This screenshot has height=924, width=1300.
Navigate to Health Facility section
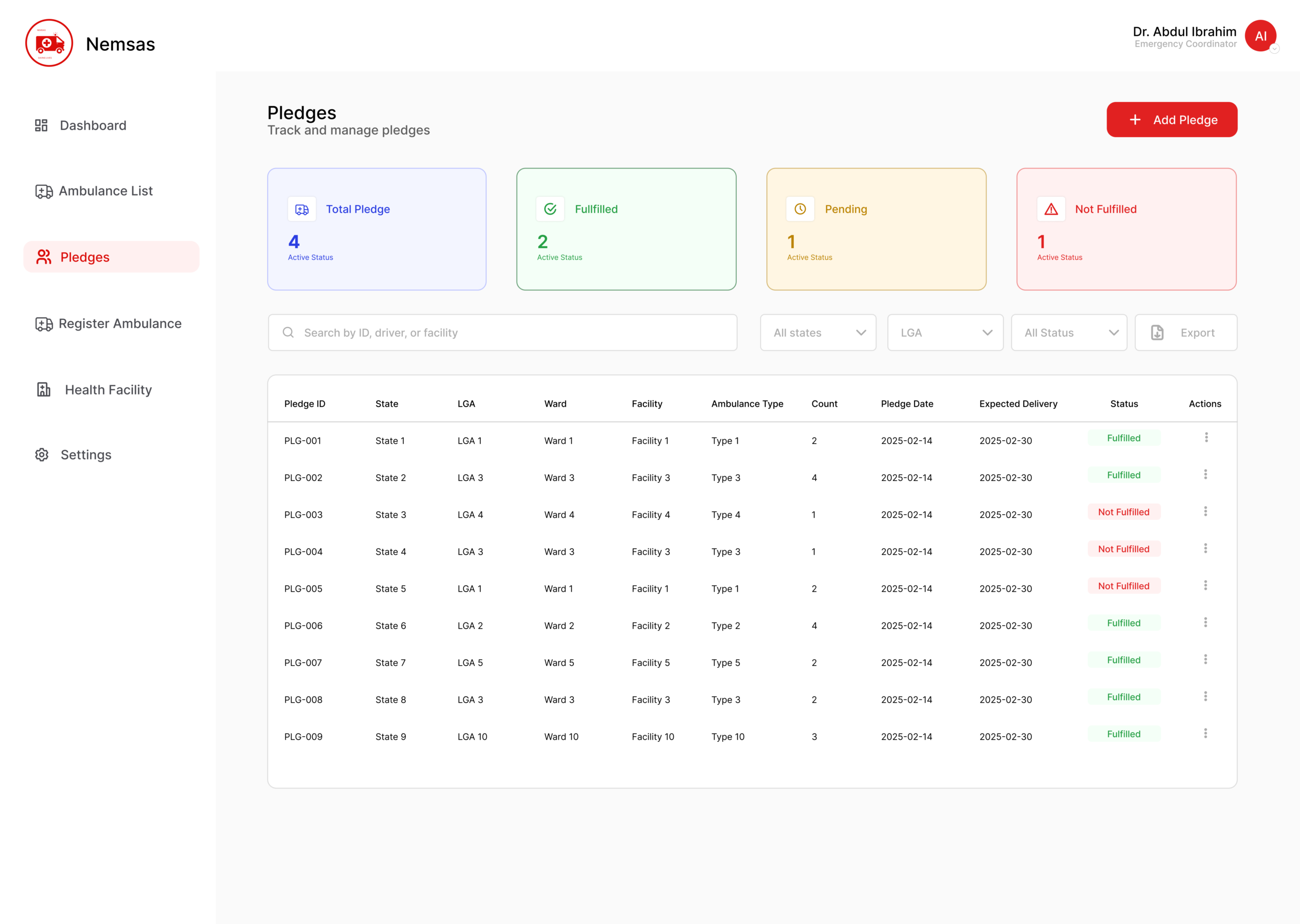coord(94,390)
